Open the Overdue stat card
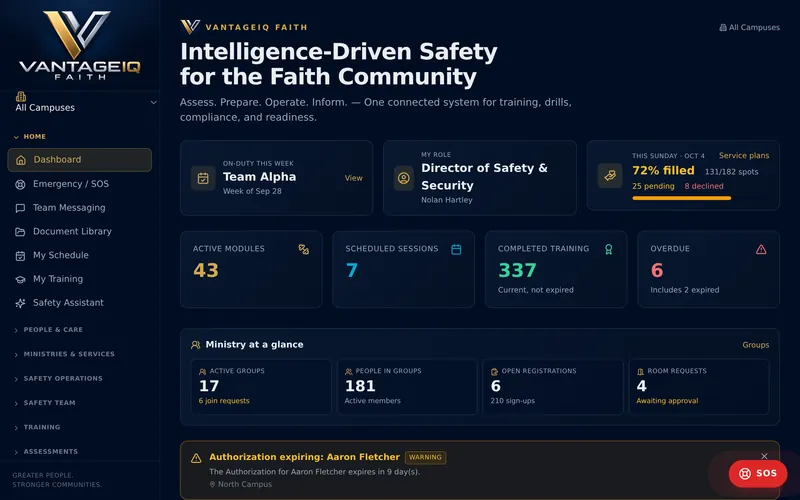Image resolution: width=800 pixels, height=500 pixels. [709, 269]
